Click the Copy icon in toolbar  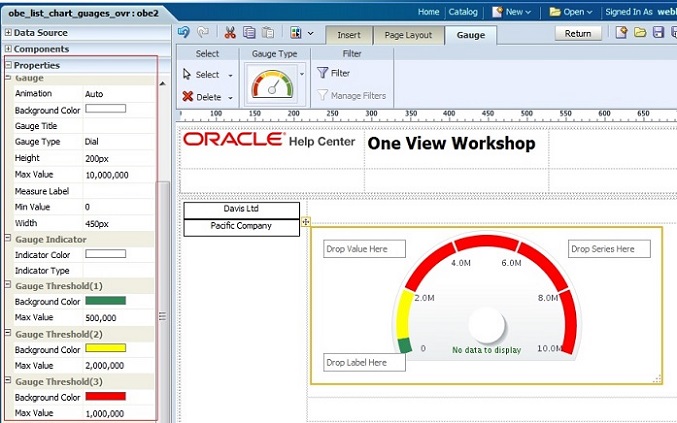tap(249, 32)
